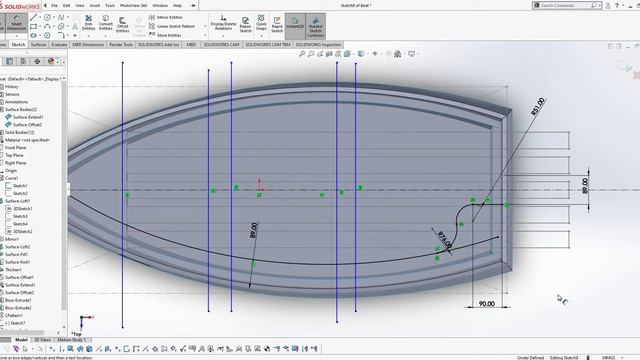Click the MMGS units in status bar
This screenshot has width=640, height=360.
[608, 358]
